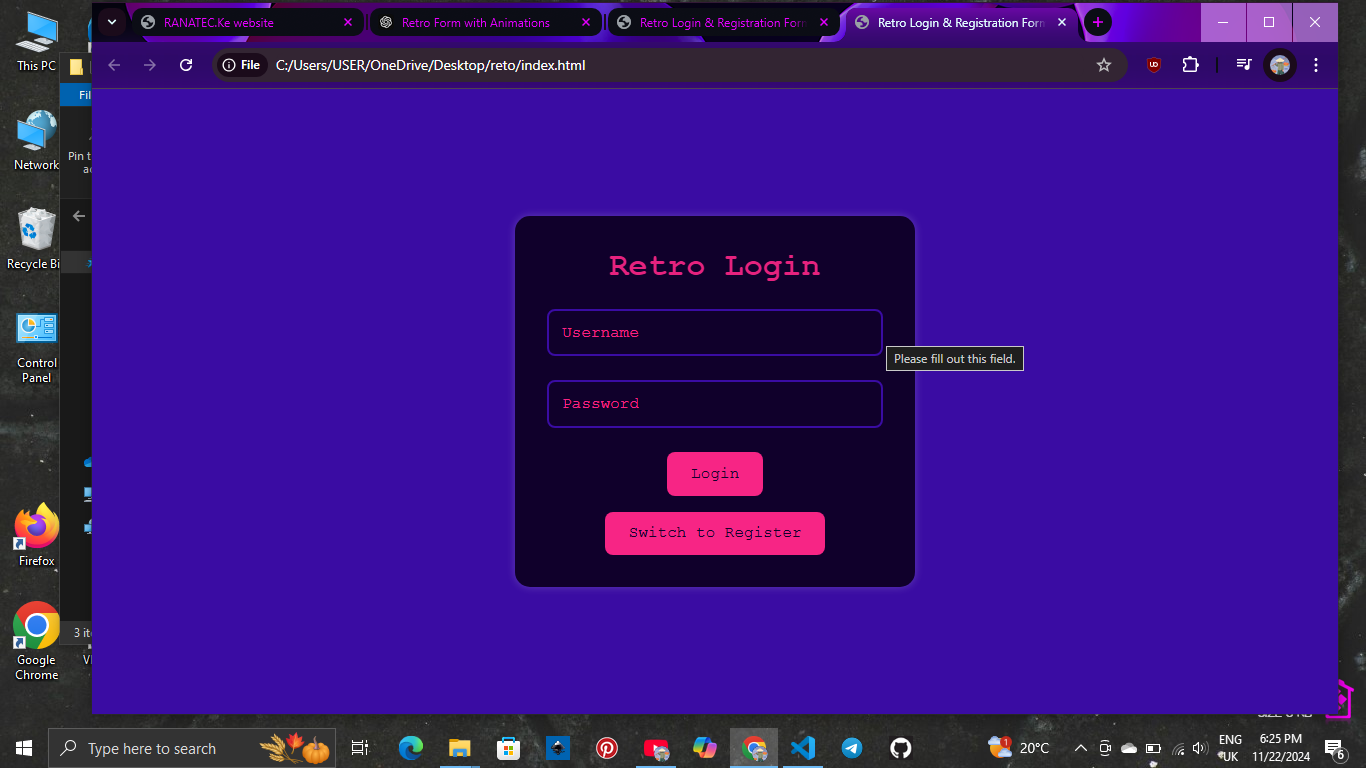The image size is (1366, 768).
Task: Open Telegram from the taskbar
Action: (x=852, y=748)
